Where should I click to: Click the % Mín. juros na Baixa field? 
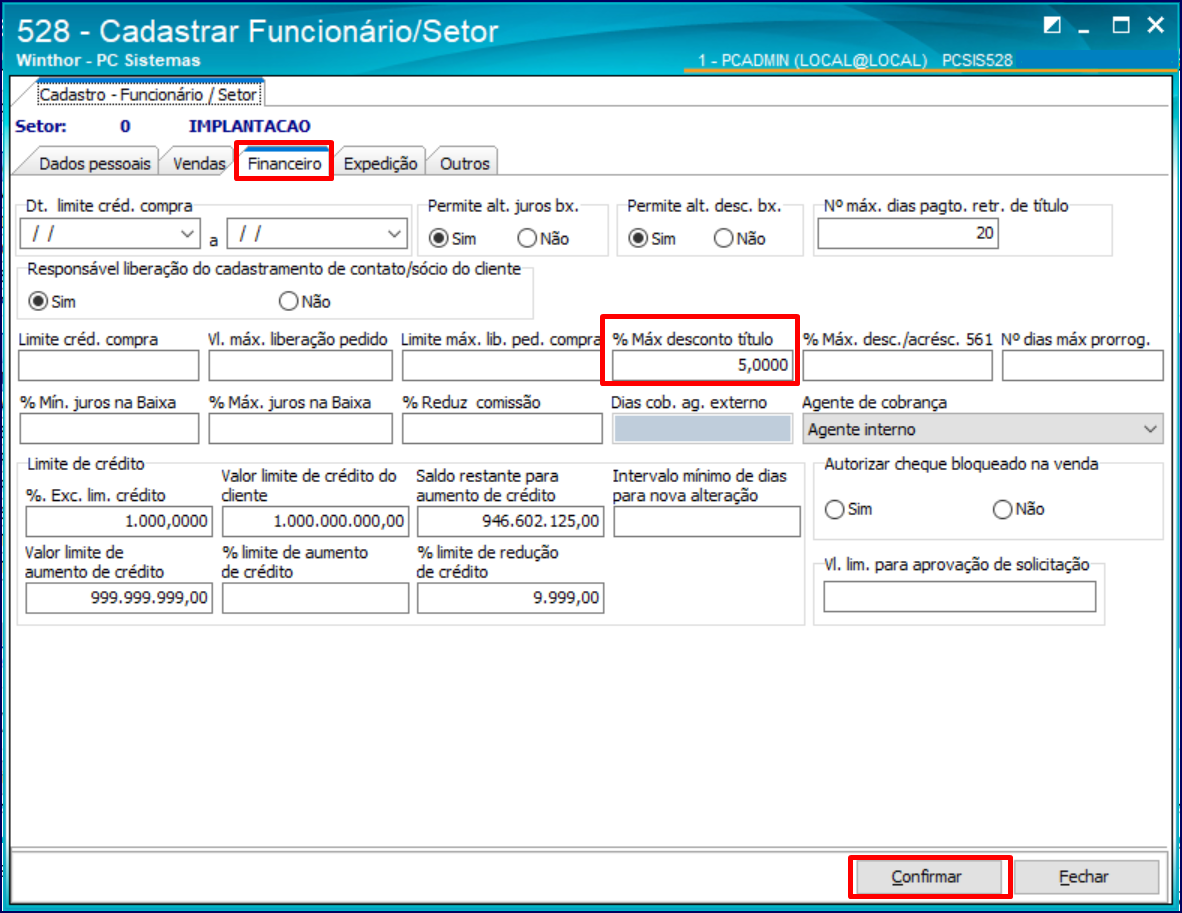tap(109, 429)
